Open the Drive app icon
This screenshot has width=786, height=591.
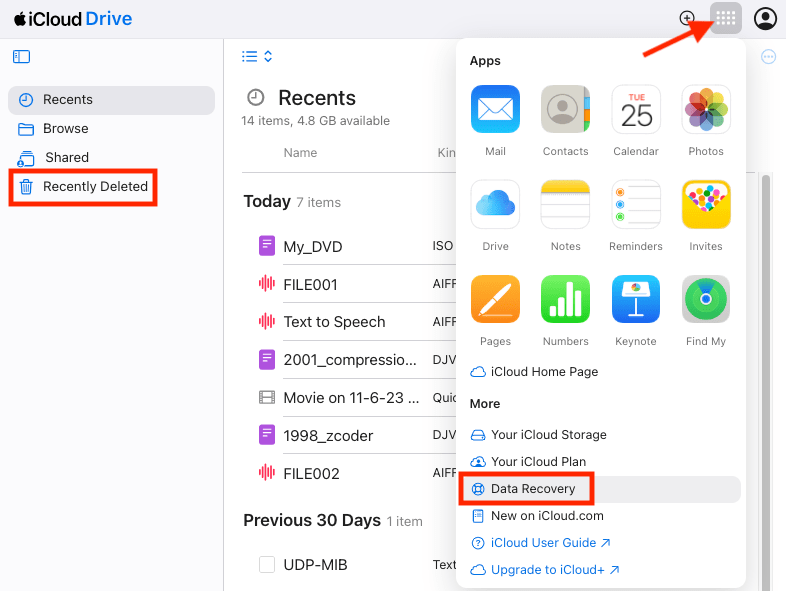pyautogui.click(x=495, y=204)
